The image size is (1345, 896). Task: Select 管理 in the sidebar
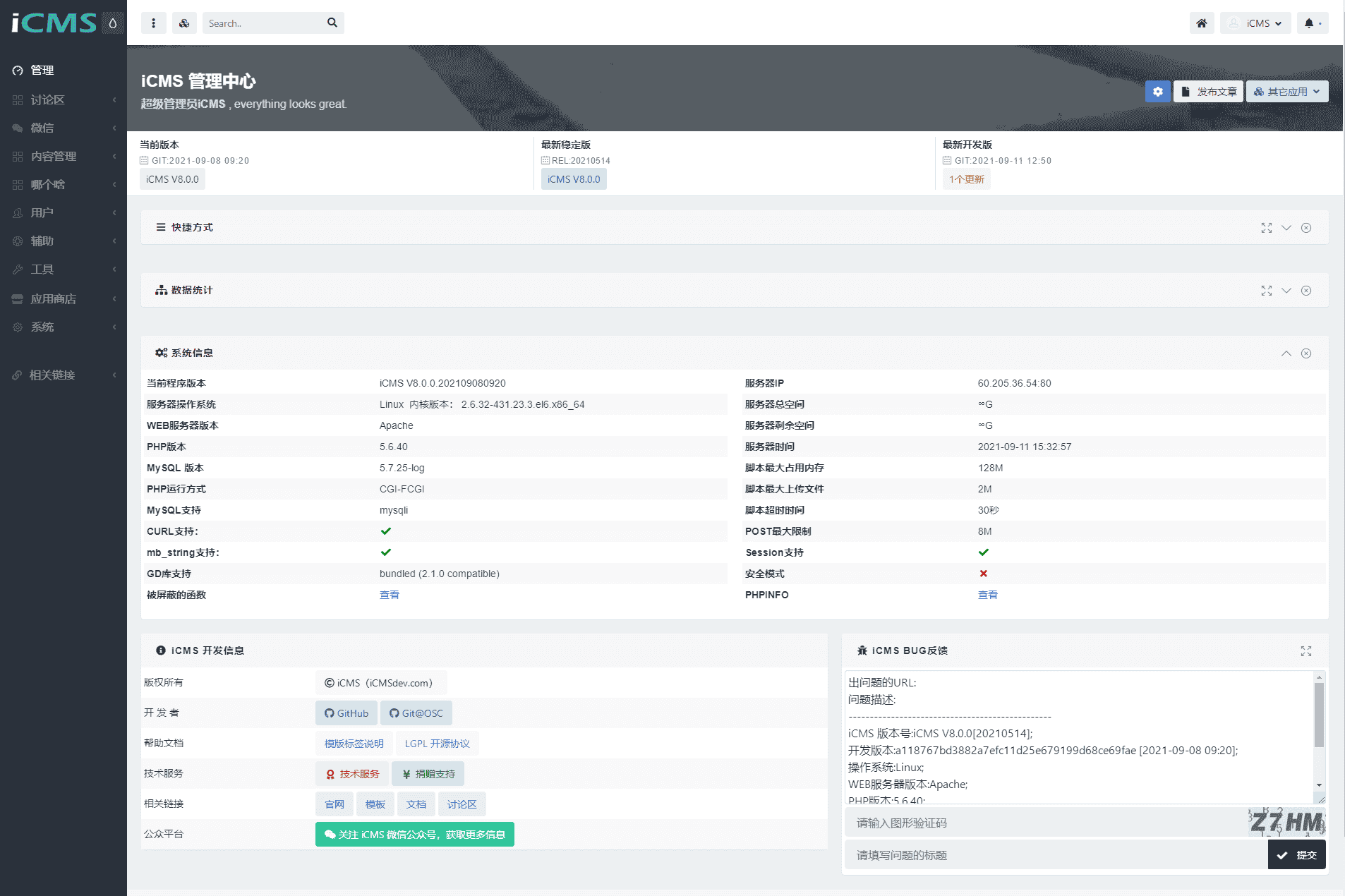(x=42, y=71)
